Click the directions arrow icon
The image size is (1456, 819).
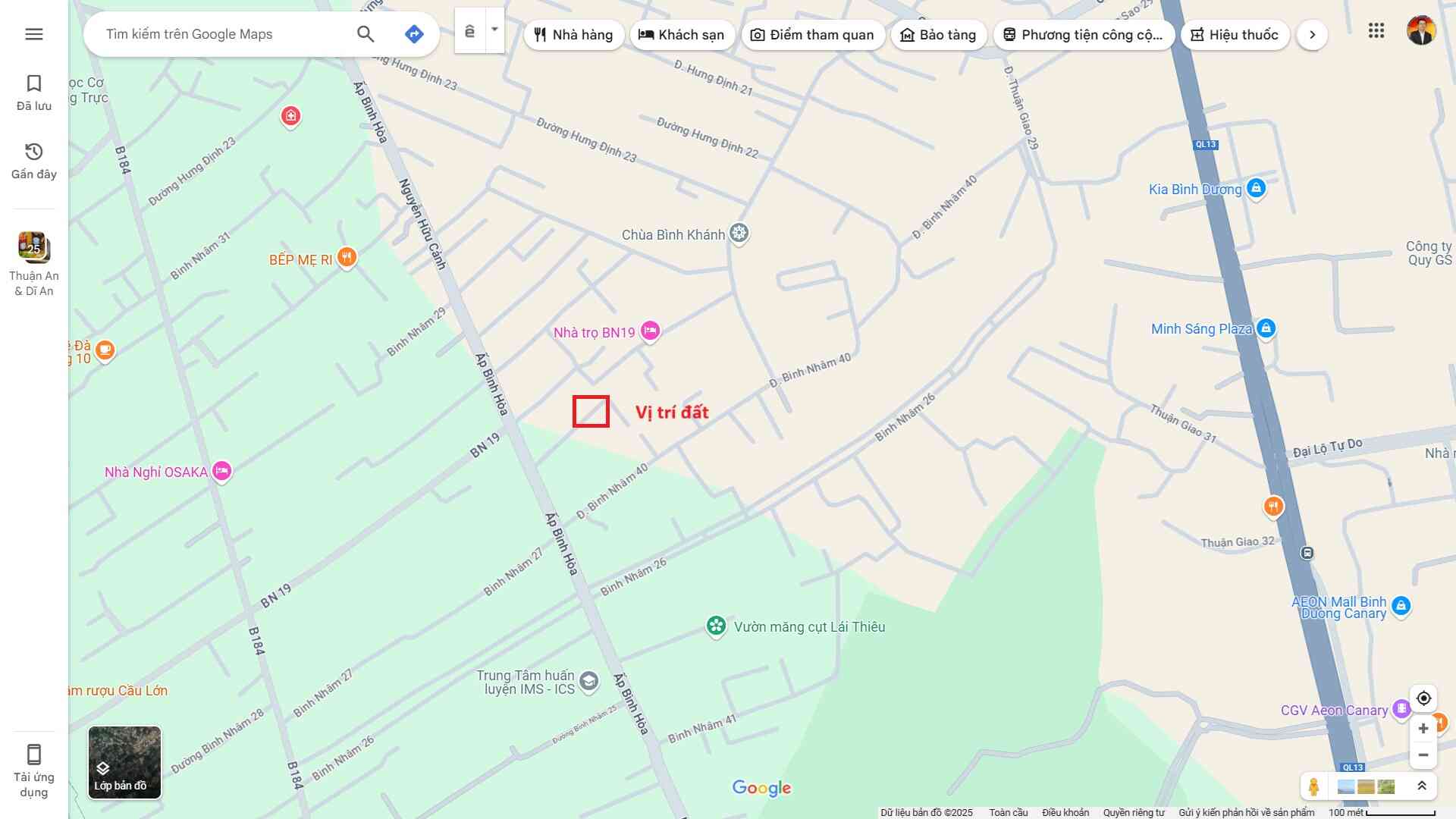(x=414, y=34)
